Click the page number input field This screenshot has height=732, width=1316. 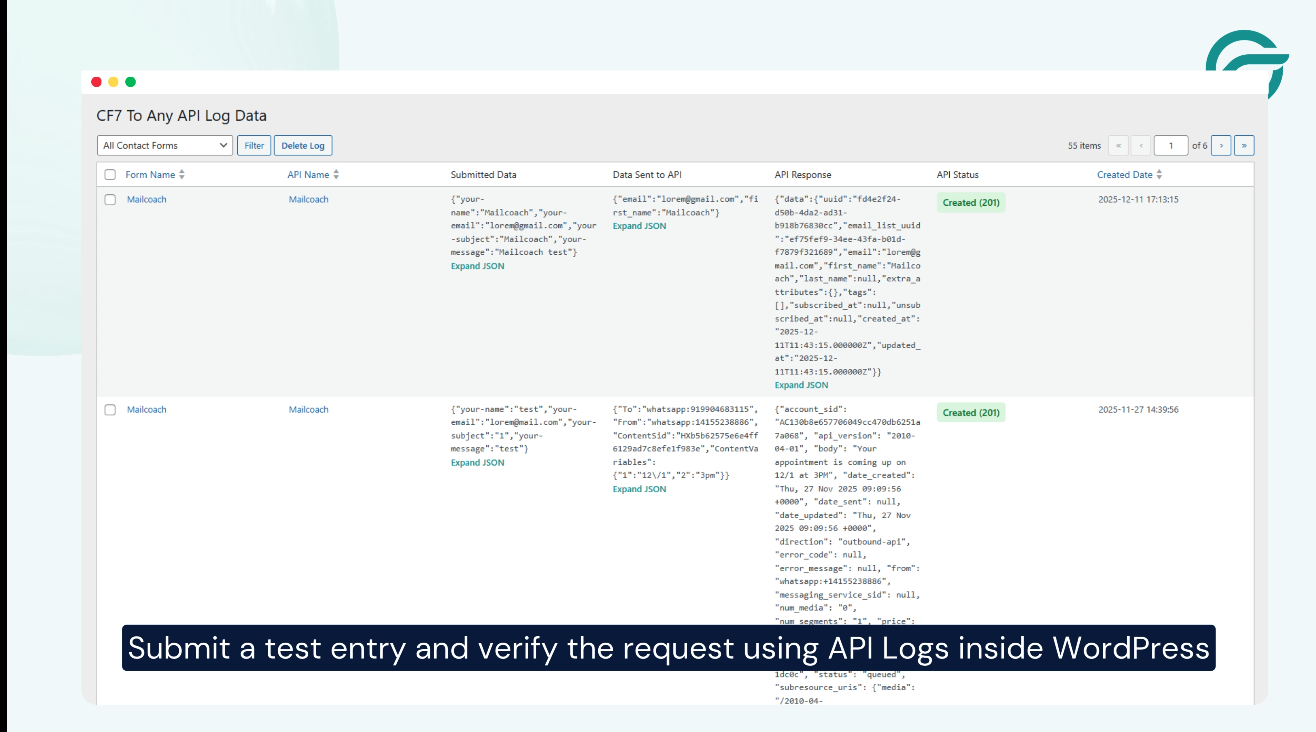1171,145
